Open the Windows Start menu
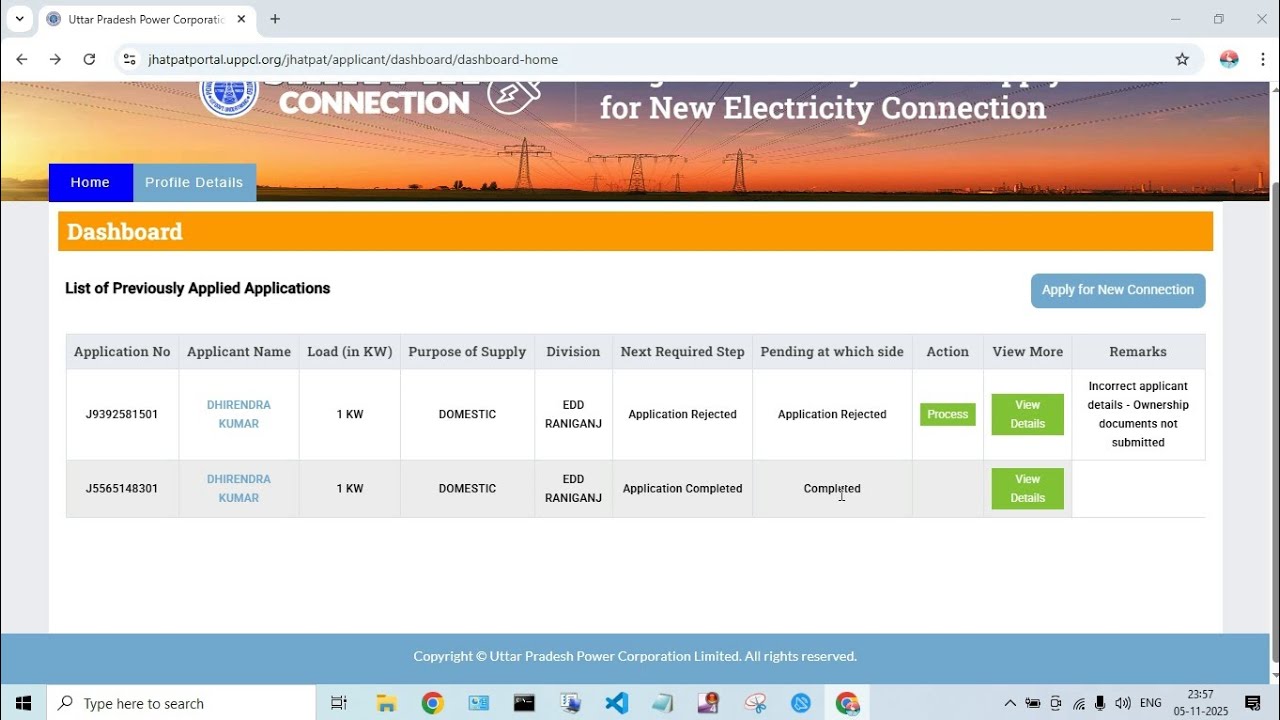The height and width of the screenshot is (720, 1280). pos(23,703)
